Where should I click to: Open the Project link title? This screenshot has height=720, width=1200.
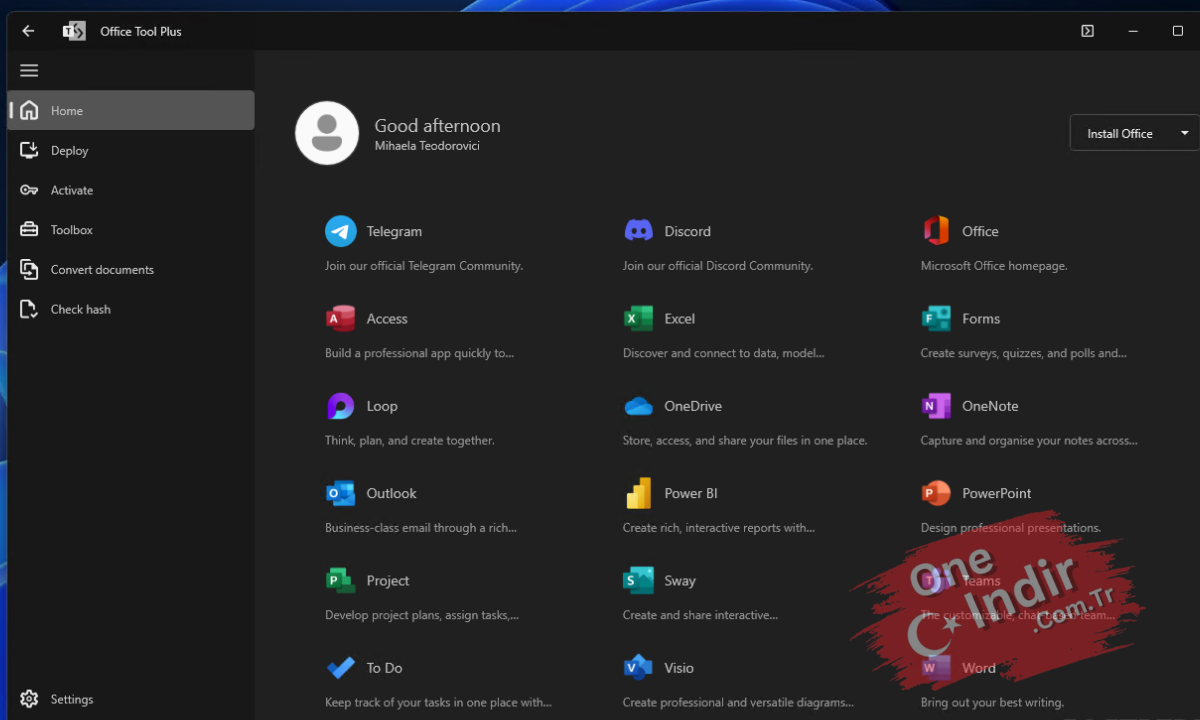(x=388, y=581)
